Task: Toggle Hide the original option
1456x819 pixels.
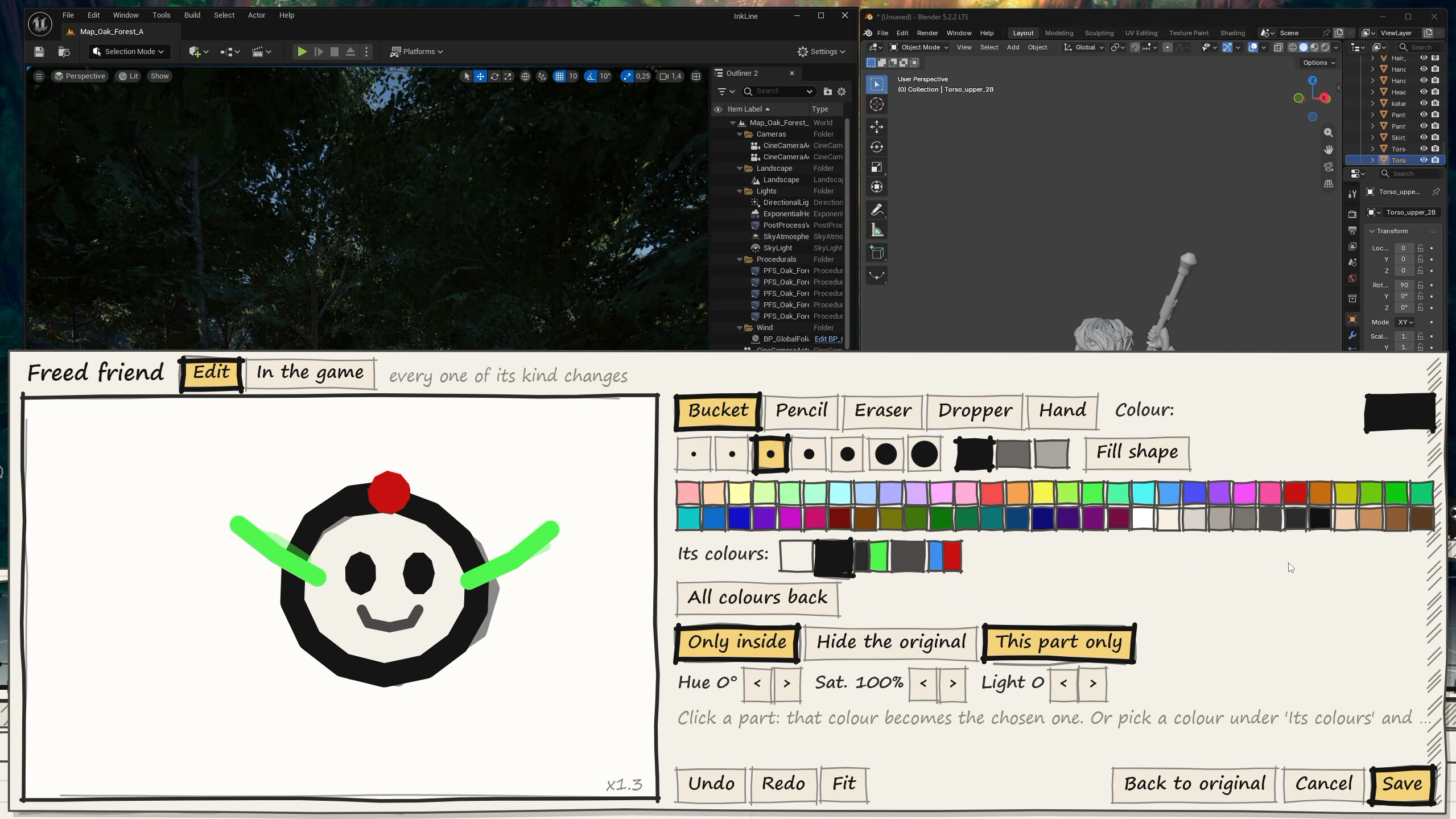Action: pos(891,643)
